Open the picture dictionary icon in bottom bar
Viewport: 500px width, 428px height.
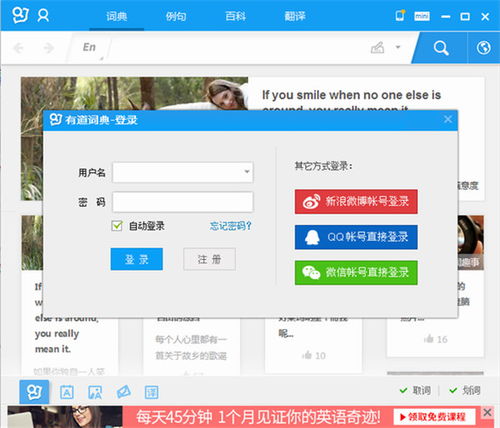point(95,392)
